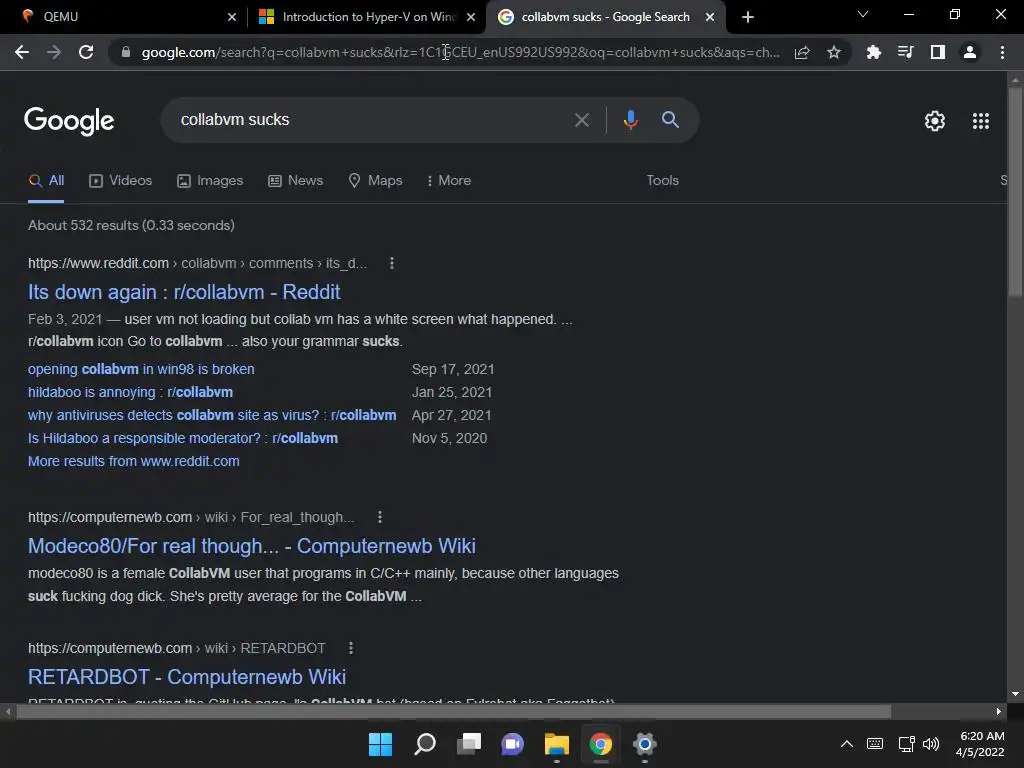This screenshot has width=1024, height=768.
Task: Click the horizontal scrollbar thumb
Action: [x=453, y=712]
